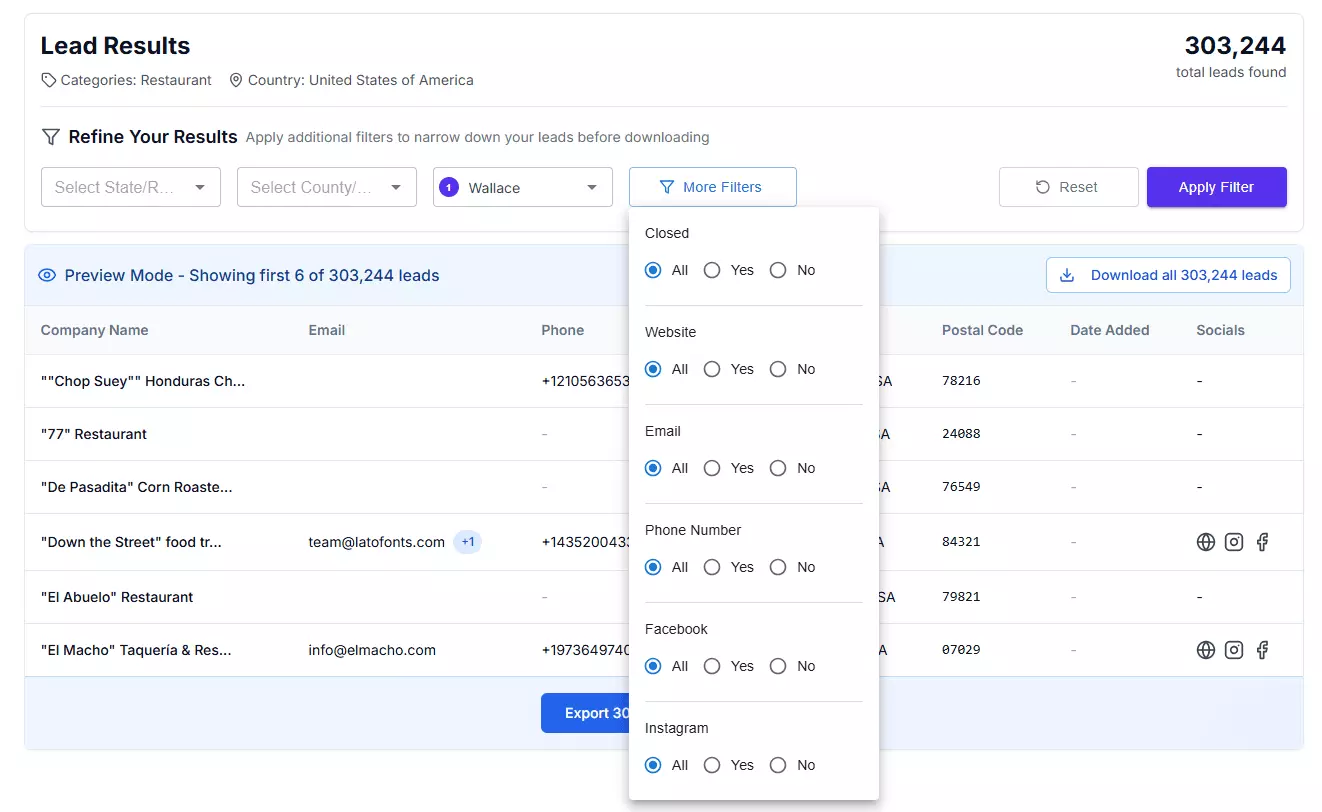Select Yes for the Email filter
The image size is (1322, 812).
[712, 468]
